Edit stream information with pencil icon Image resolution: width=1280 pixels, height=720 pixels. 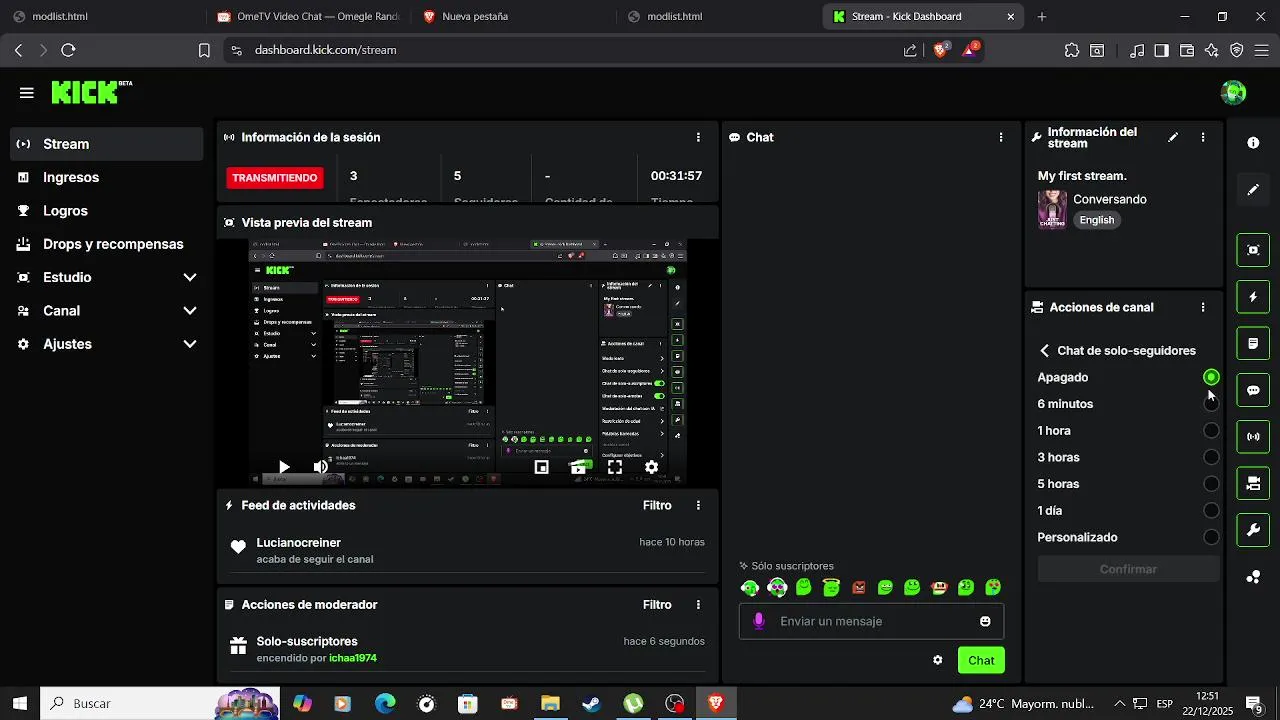[1173, 137]
